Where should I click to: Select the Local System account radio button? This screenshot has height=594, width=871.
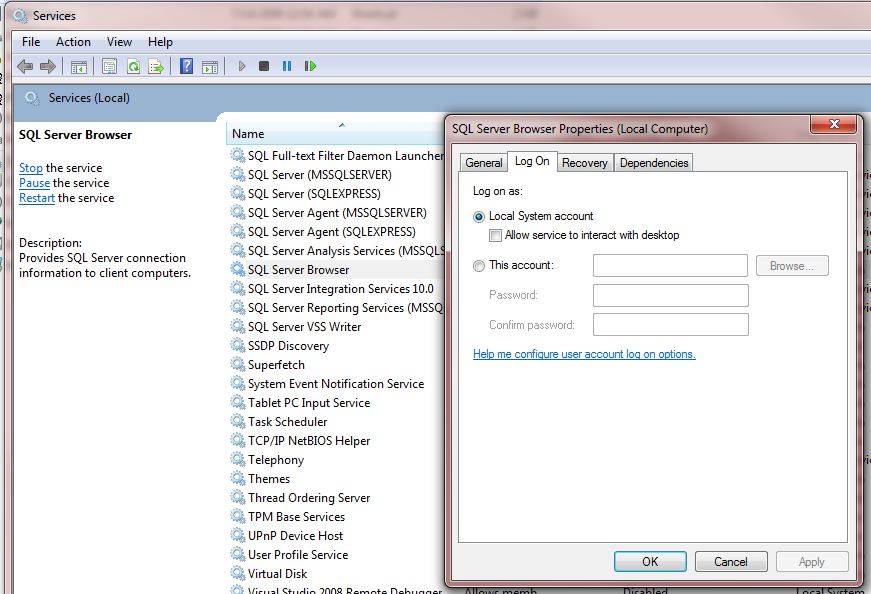tap(479, 217)
